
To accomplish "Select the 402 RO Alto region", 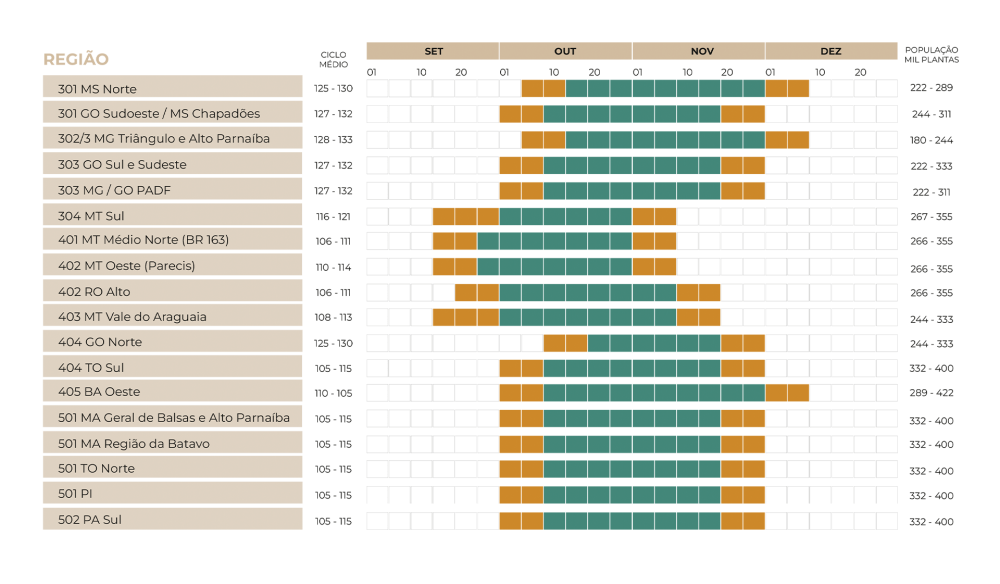I will 173,291.
